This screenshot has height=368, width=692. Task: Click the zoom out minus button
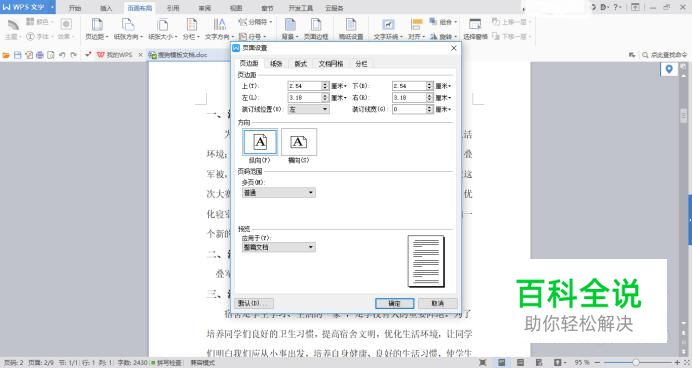(x=597, y=363)
